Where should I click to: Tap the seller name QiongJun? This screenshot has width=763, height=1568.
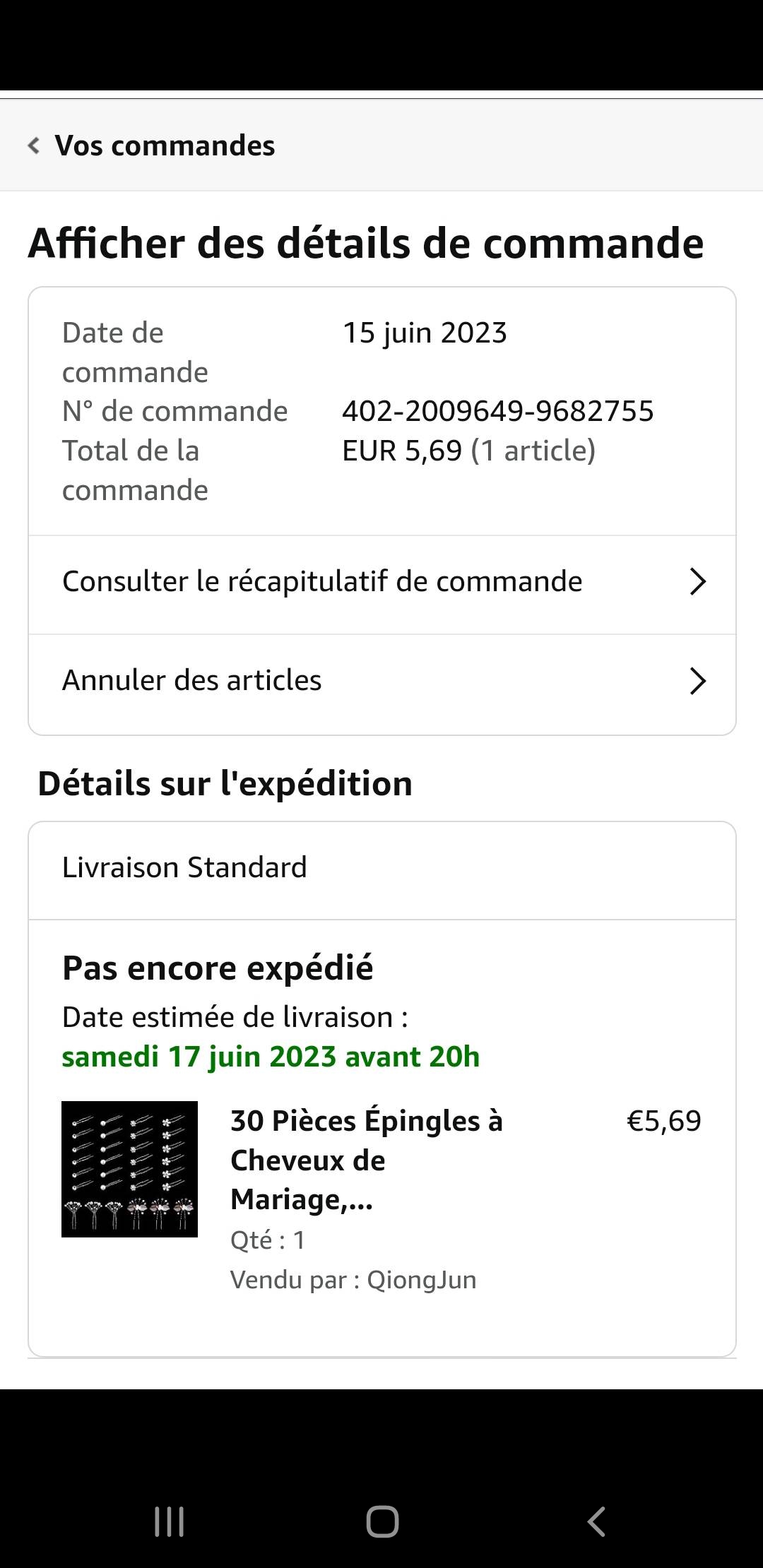click(x=421, y=1280)
